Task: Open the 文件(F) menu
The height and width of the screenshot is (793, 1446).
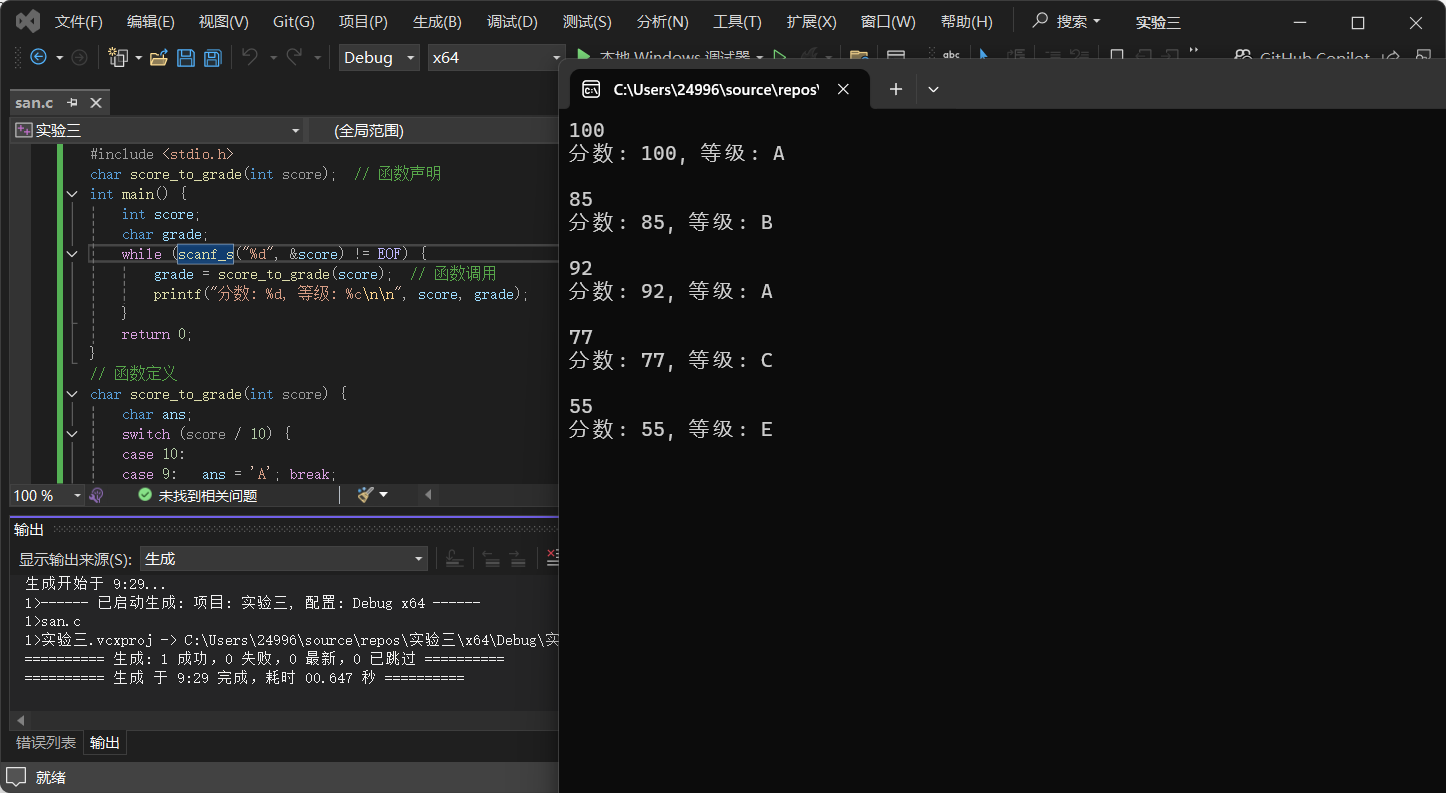Action: click(x=78, y=21)
